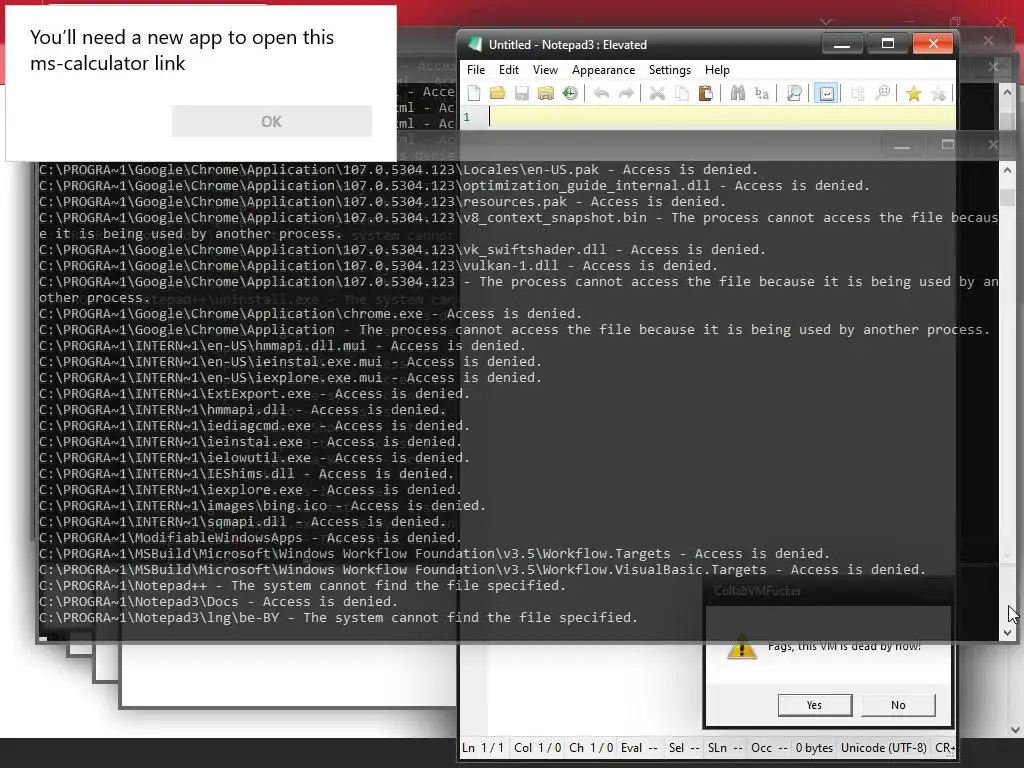Click the Save floppy disk icon in Notepad3
This screenshot has height=768, width=1024.
[x=522, y=93]
